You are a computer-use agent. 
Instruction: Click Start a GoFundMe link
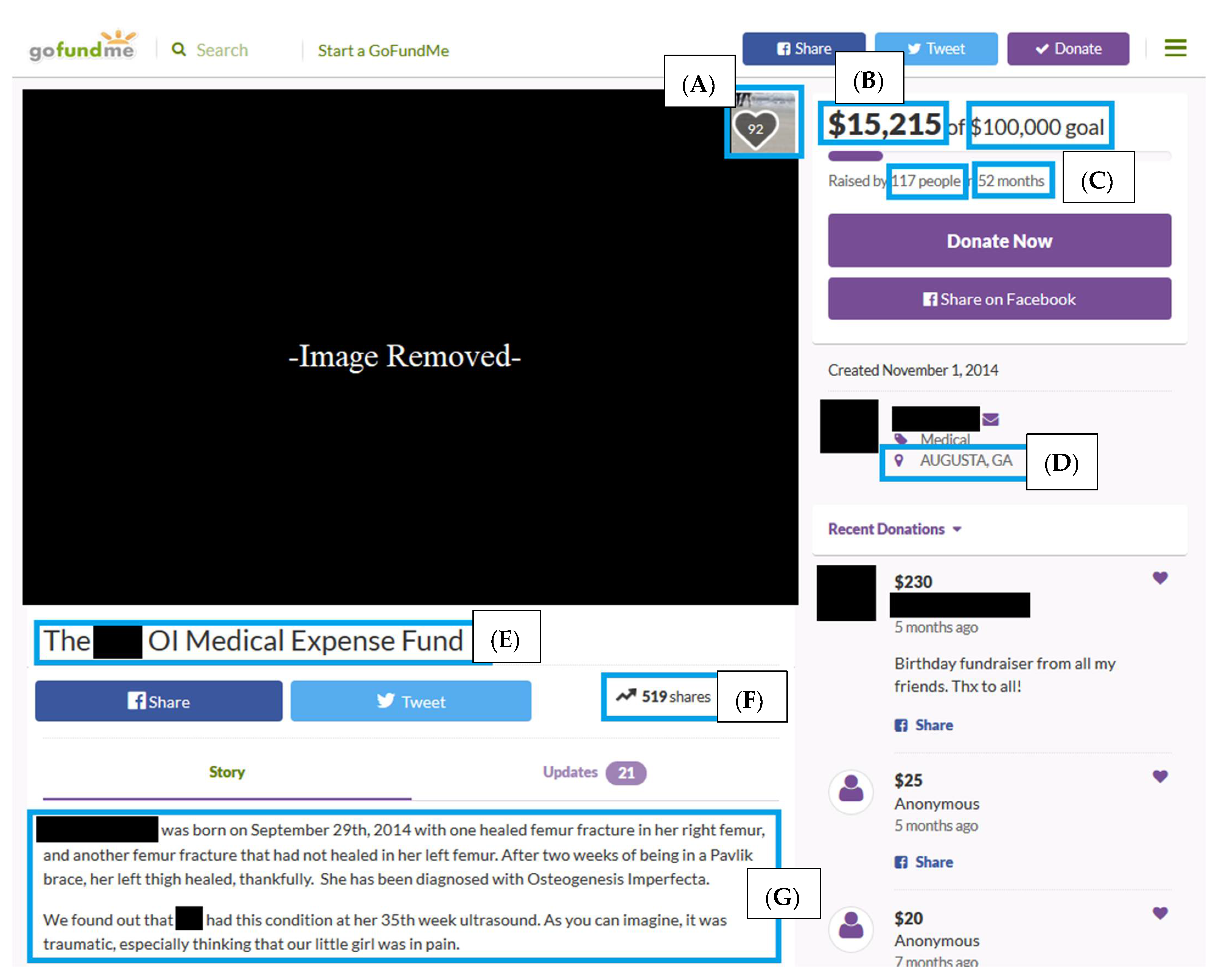[383, 51]
